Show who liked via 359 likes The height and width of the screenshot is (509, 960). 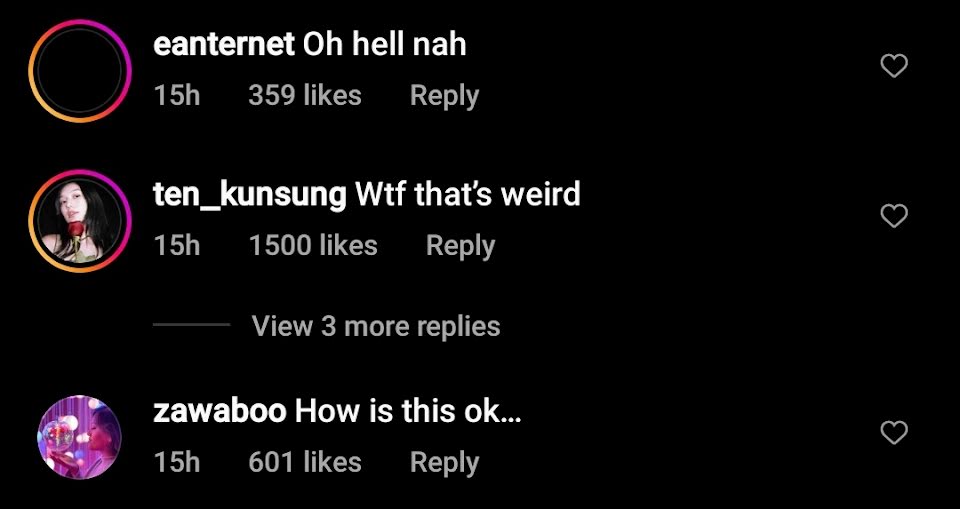tap(305, 96)
